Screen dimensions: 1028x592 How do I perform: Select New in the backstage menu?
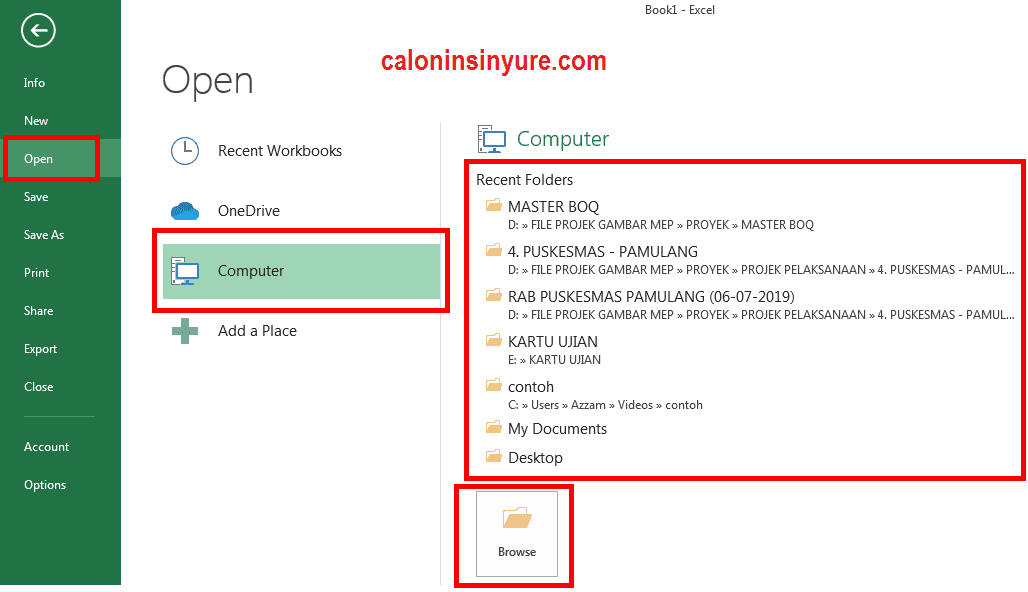coord(36,121)
